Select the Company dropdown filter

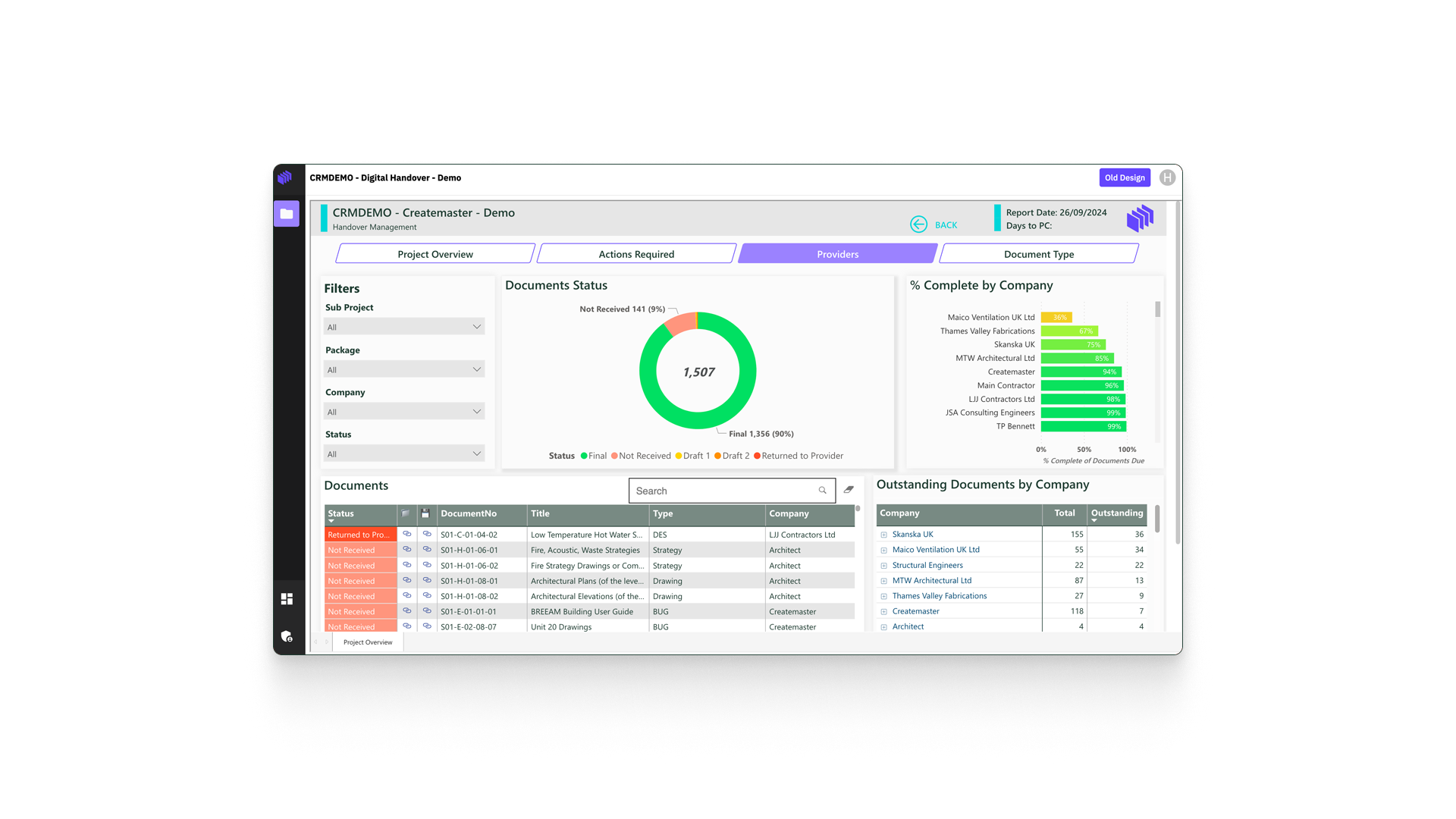coord(404,410)
